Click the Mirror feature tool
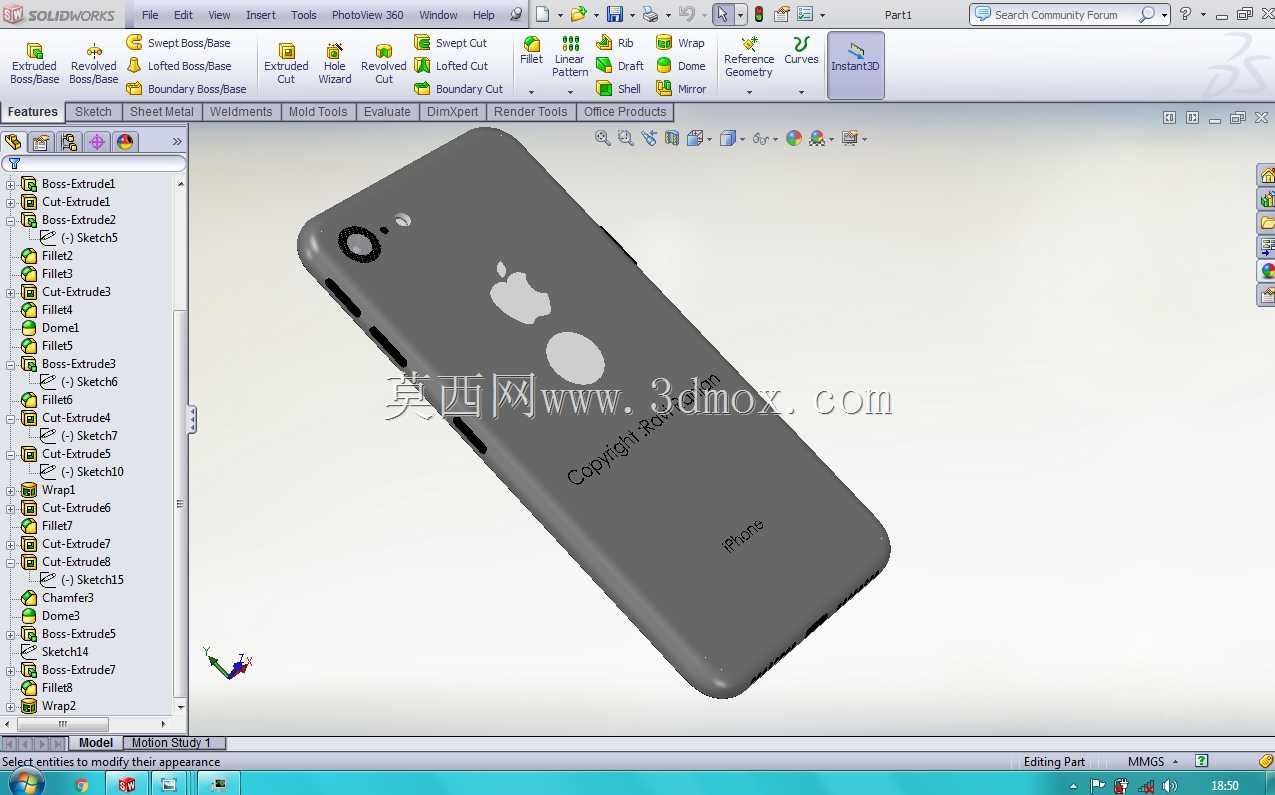 pyautogui.click(x=681, y=89)
